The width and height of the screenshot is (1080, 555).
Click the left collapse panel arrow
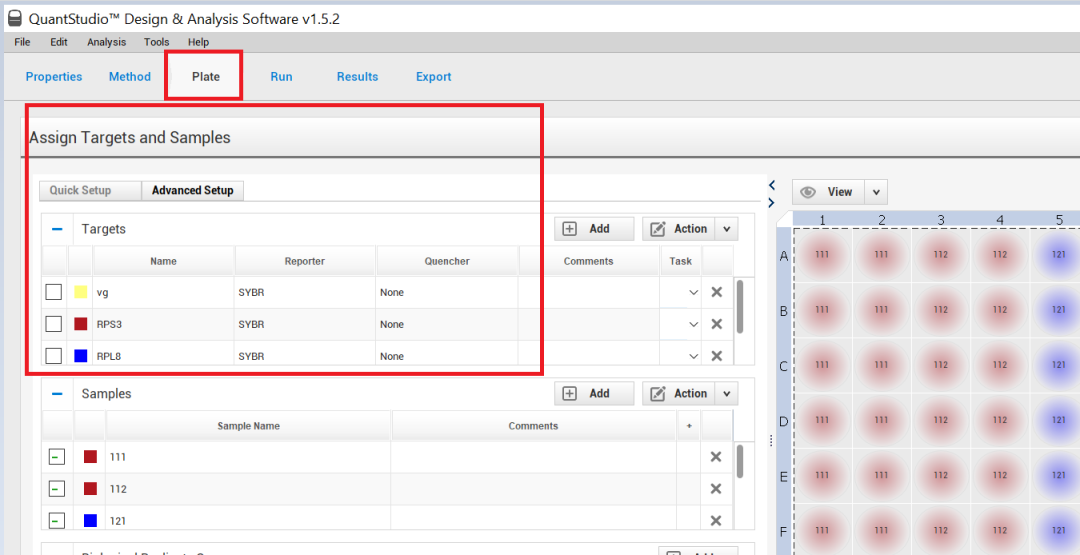click(x=772, y=185)
